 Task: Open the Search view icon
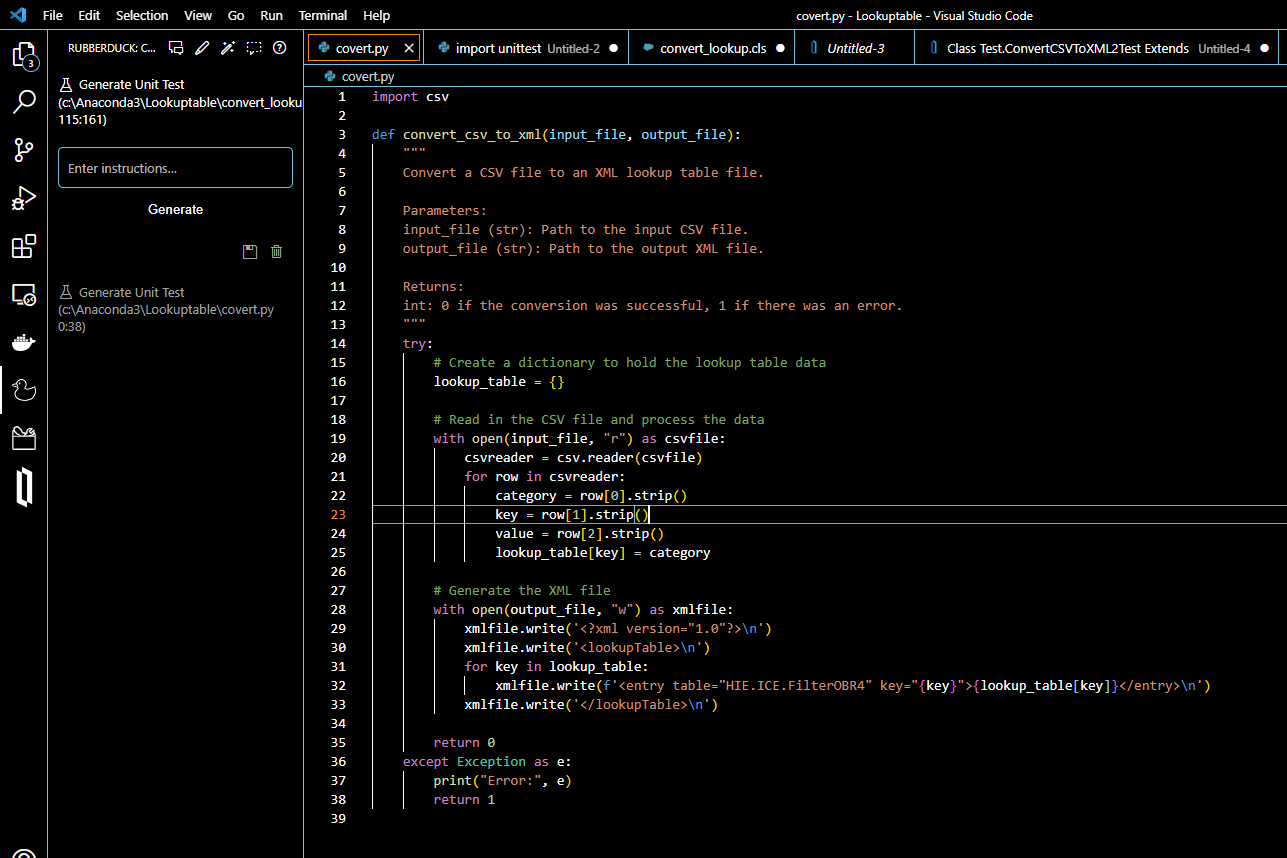pos(23,102)
